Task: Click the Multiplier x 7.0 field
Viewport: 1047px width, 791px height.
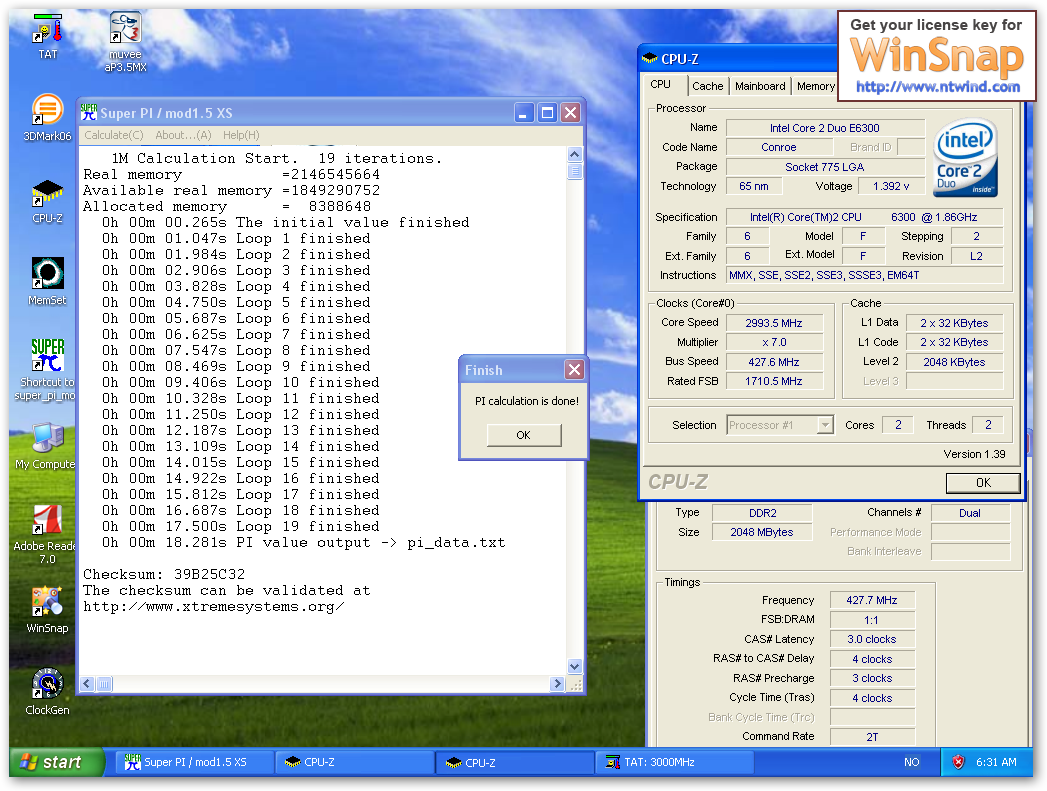Action: click(775, 342)
